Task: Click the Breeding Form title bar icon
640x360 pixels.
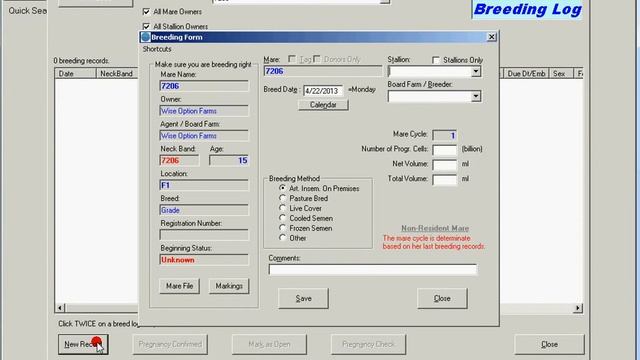Action: [146, 37]
